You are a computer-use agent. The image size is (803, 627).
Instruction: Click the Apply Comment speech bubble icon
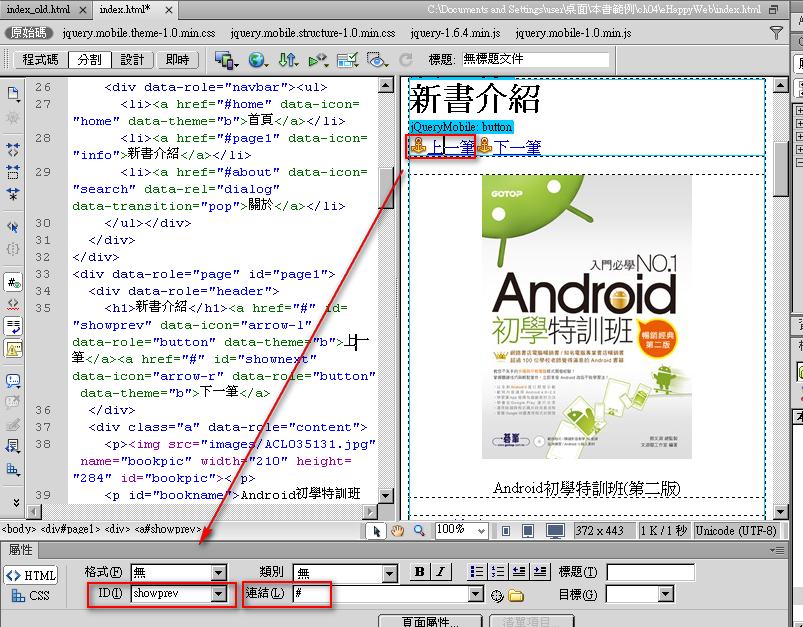tap(13, 380)
